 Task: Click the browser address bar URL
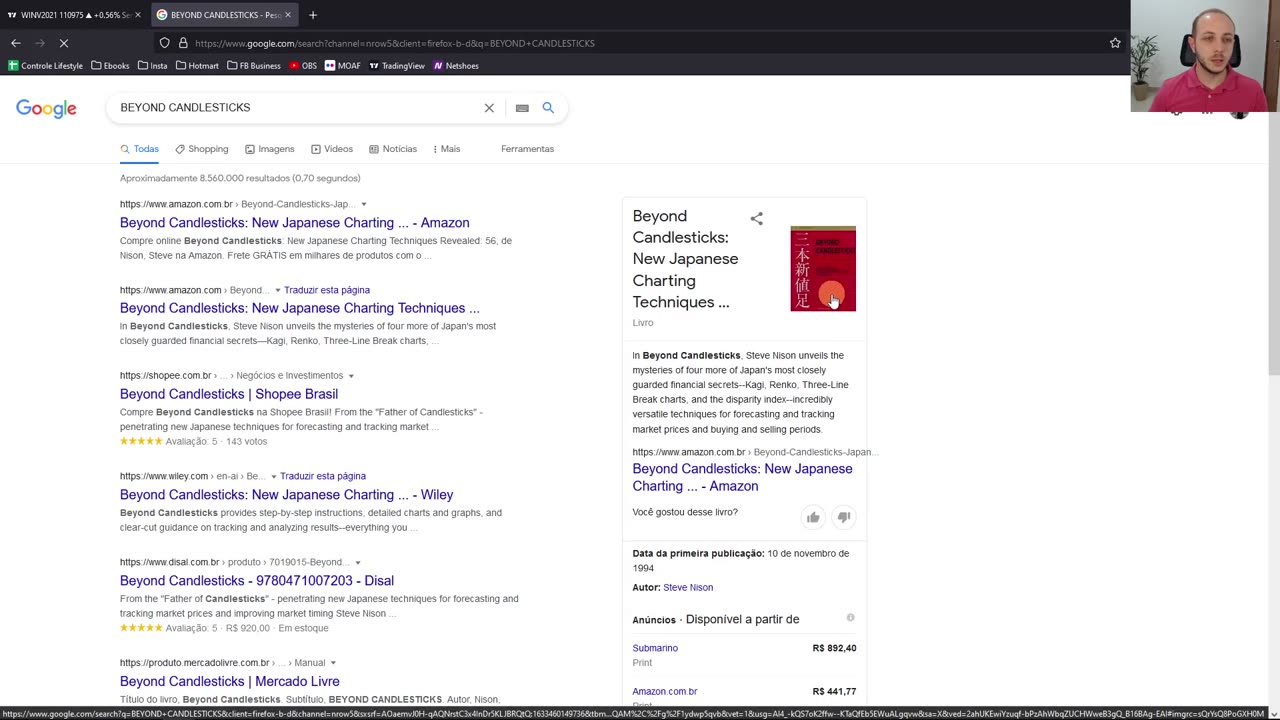click(395, 43)
